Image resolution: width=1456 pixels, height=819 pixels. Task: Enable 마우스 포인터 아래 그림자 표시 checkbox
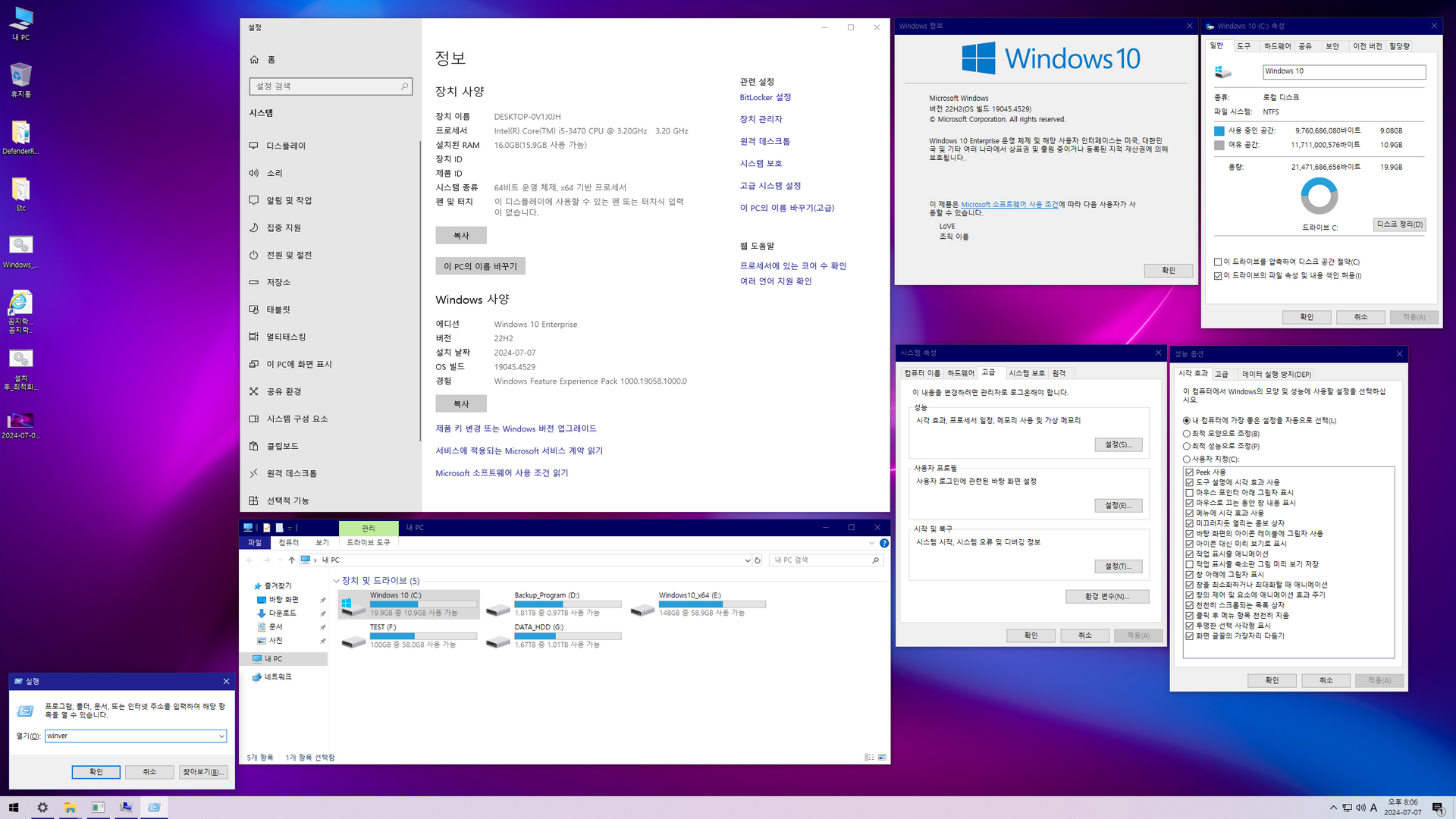click(1189, 492)
